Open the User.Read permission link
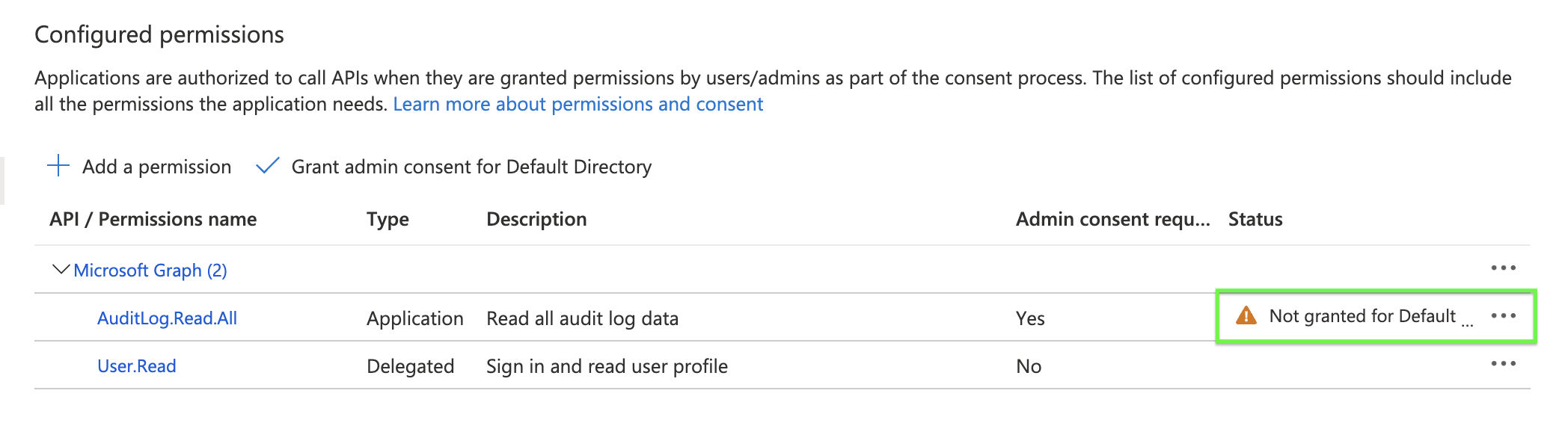 137,366
